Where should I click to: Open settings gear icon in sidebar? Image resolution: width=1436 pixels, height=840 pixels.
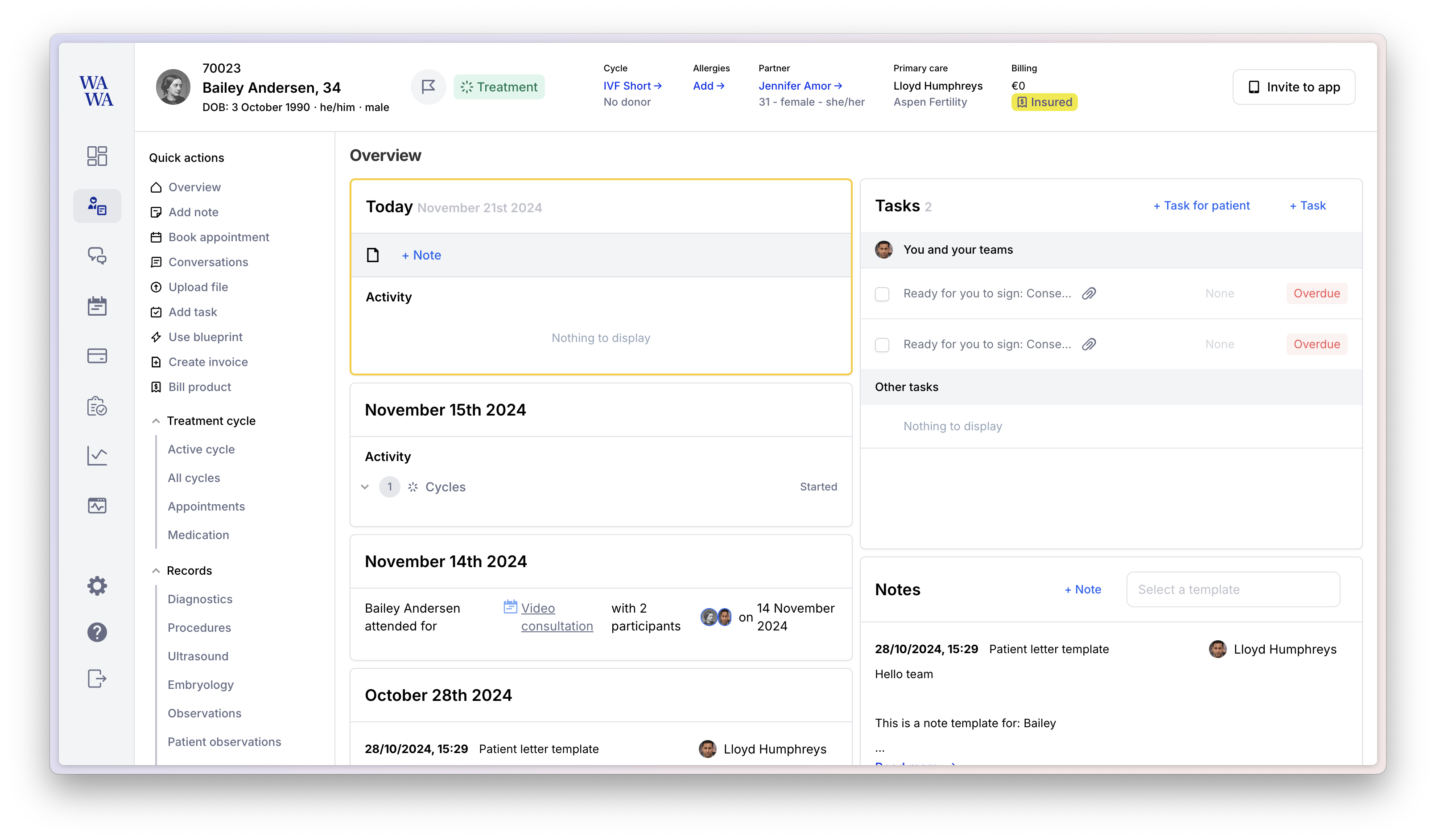pos(97,586)
